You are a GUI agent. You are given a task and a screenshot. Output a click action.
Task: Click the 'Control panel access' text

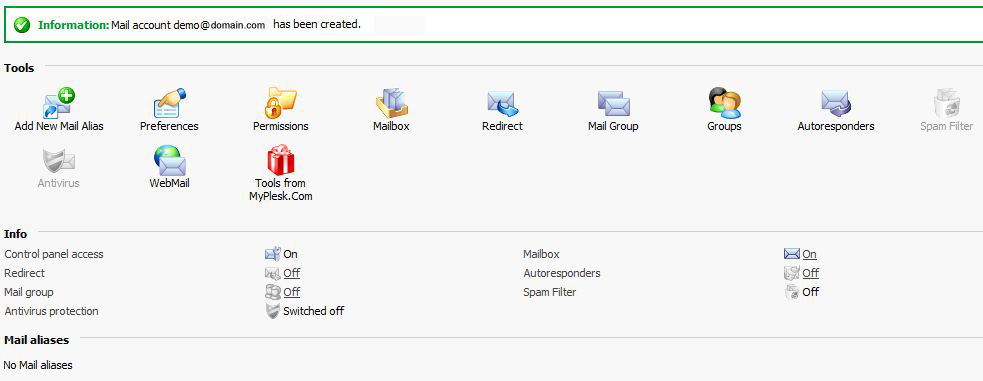tap(54, 254)
